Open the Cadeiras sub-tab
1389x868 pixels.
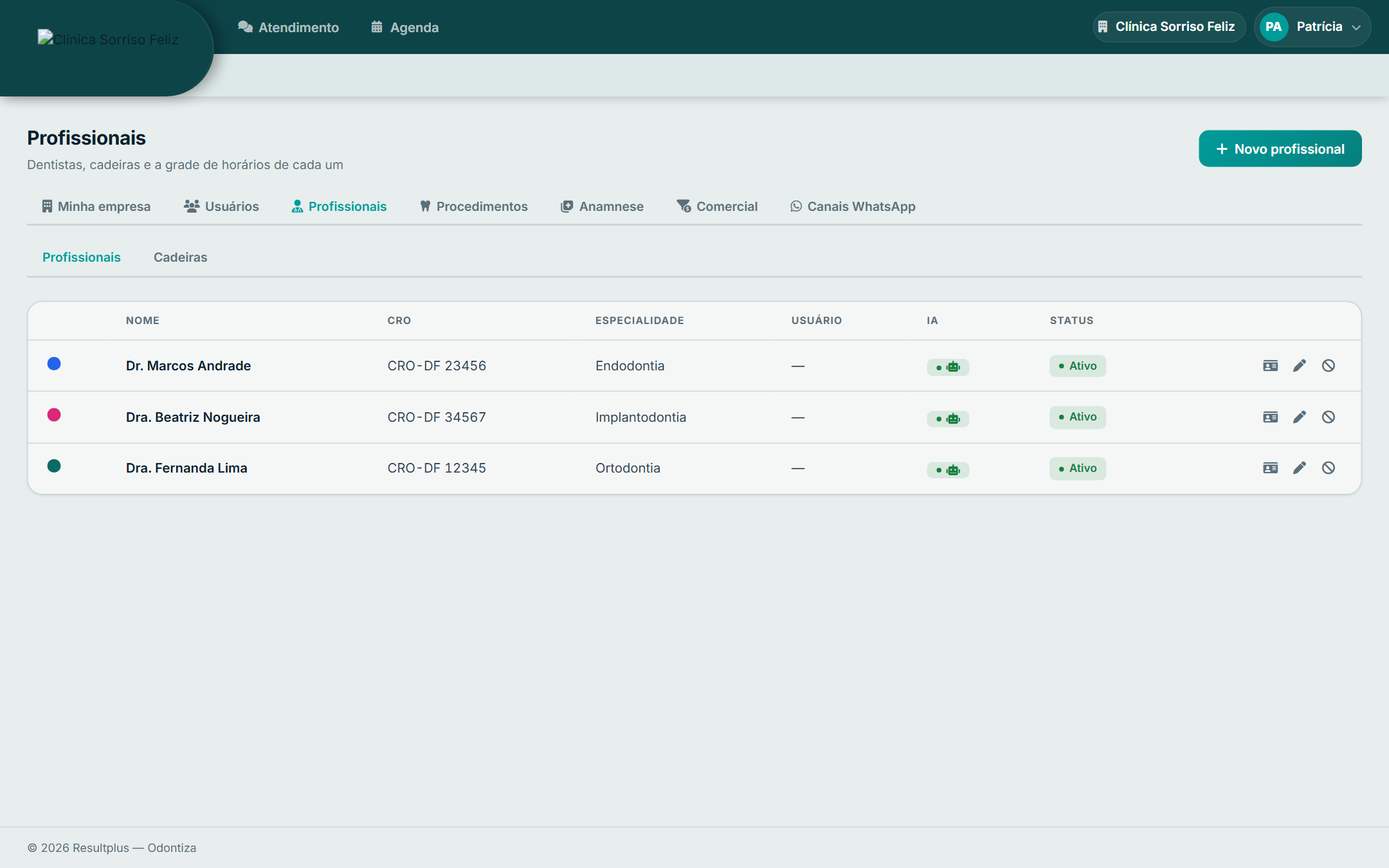[180, 257]
